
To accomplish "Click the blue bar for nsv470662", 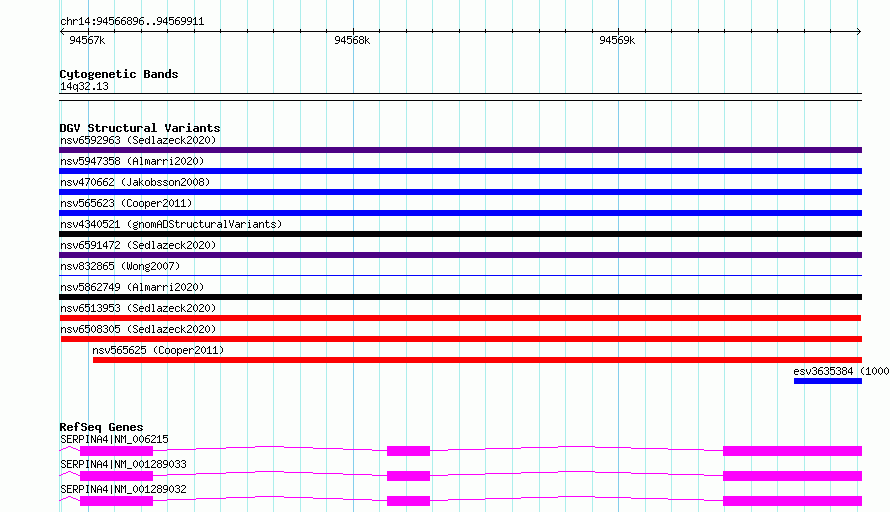I will point(460,192).
